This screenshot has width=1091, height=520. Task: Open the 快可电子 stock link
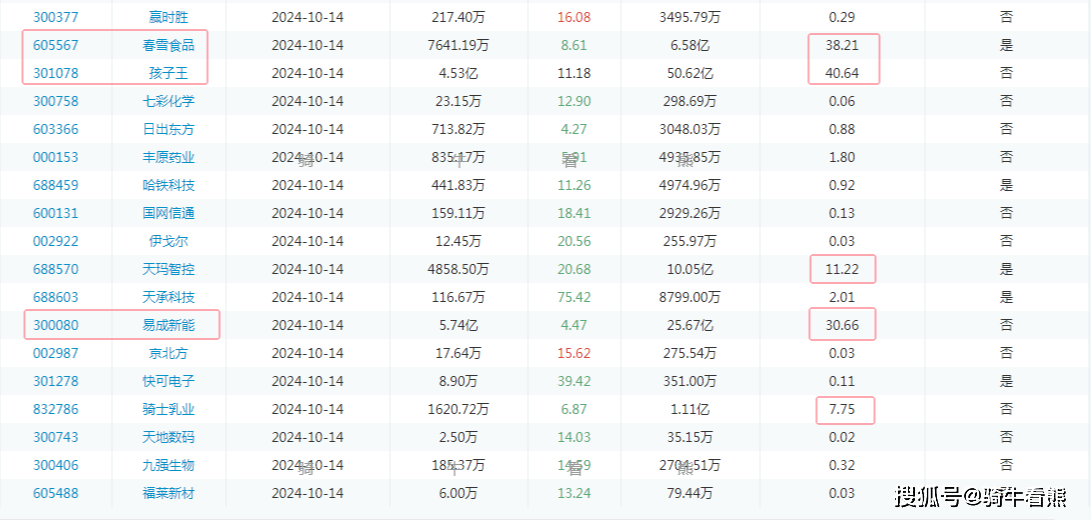[x=168, y=381]
